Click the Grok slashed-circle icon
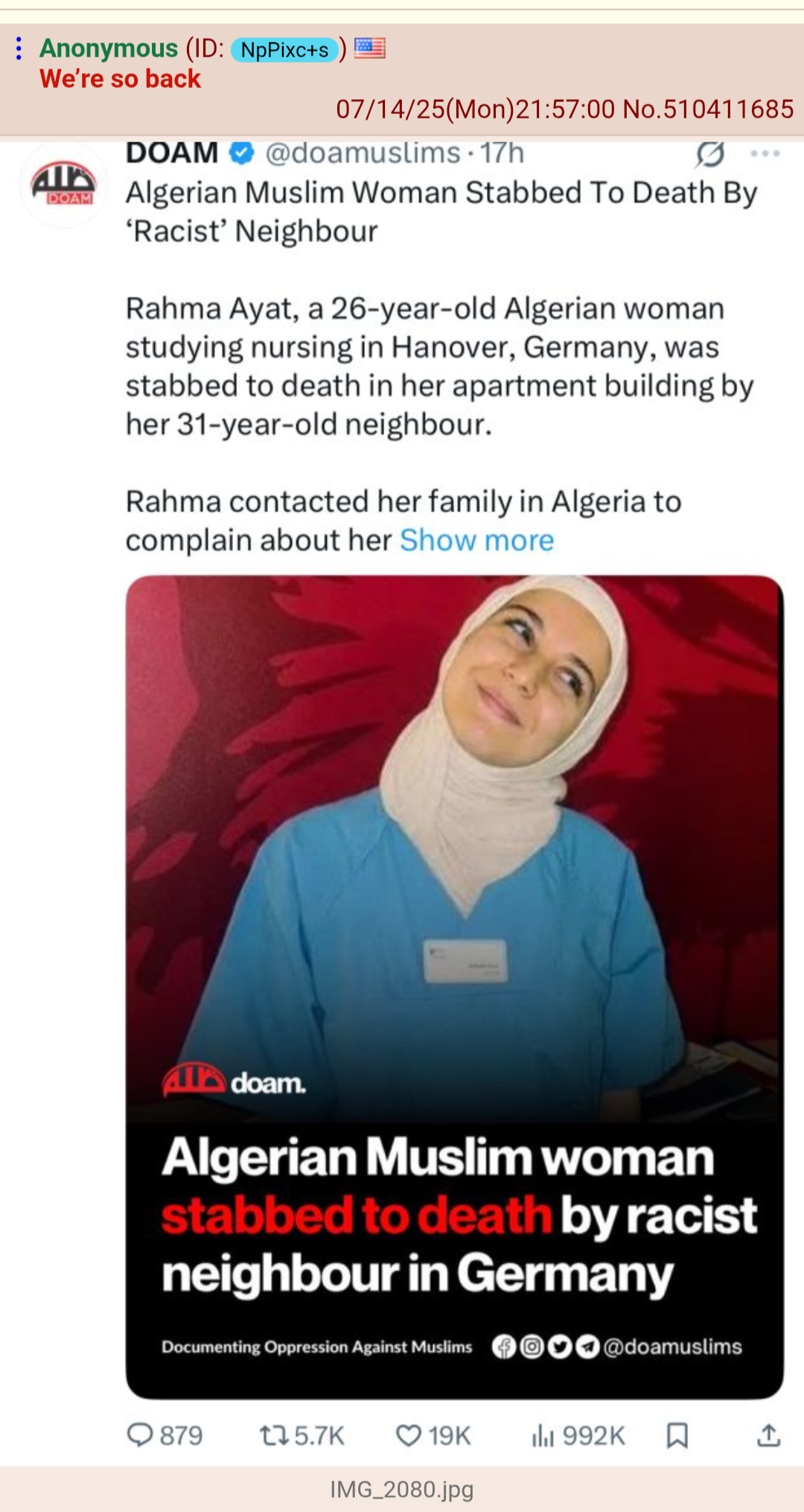The image size is (804, 1512). click(x=710, y=154)
